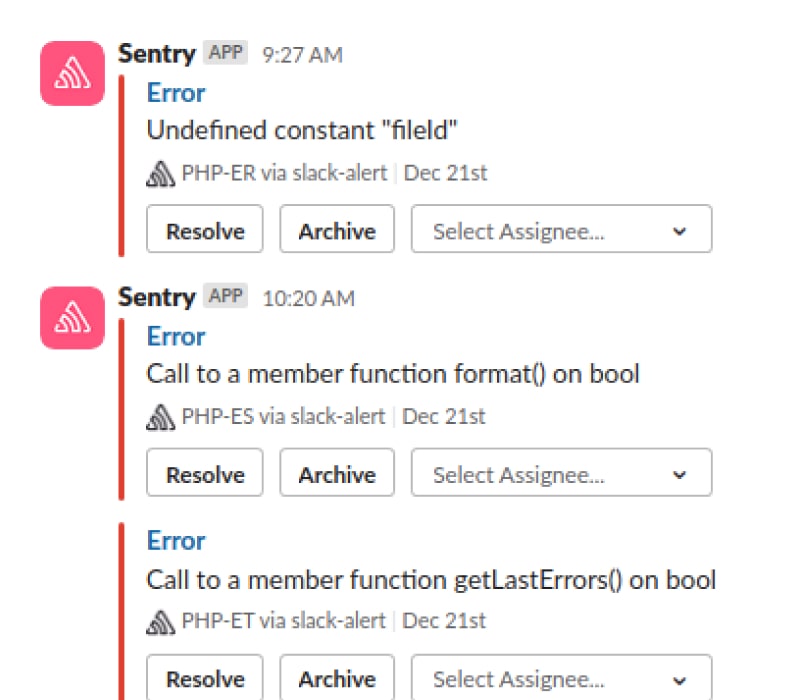
Task: Archive the getLastErrors() on bool error
Action: [x=337, y=679]
